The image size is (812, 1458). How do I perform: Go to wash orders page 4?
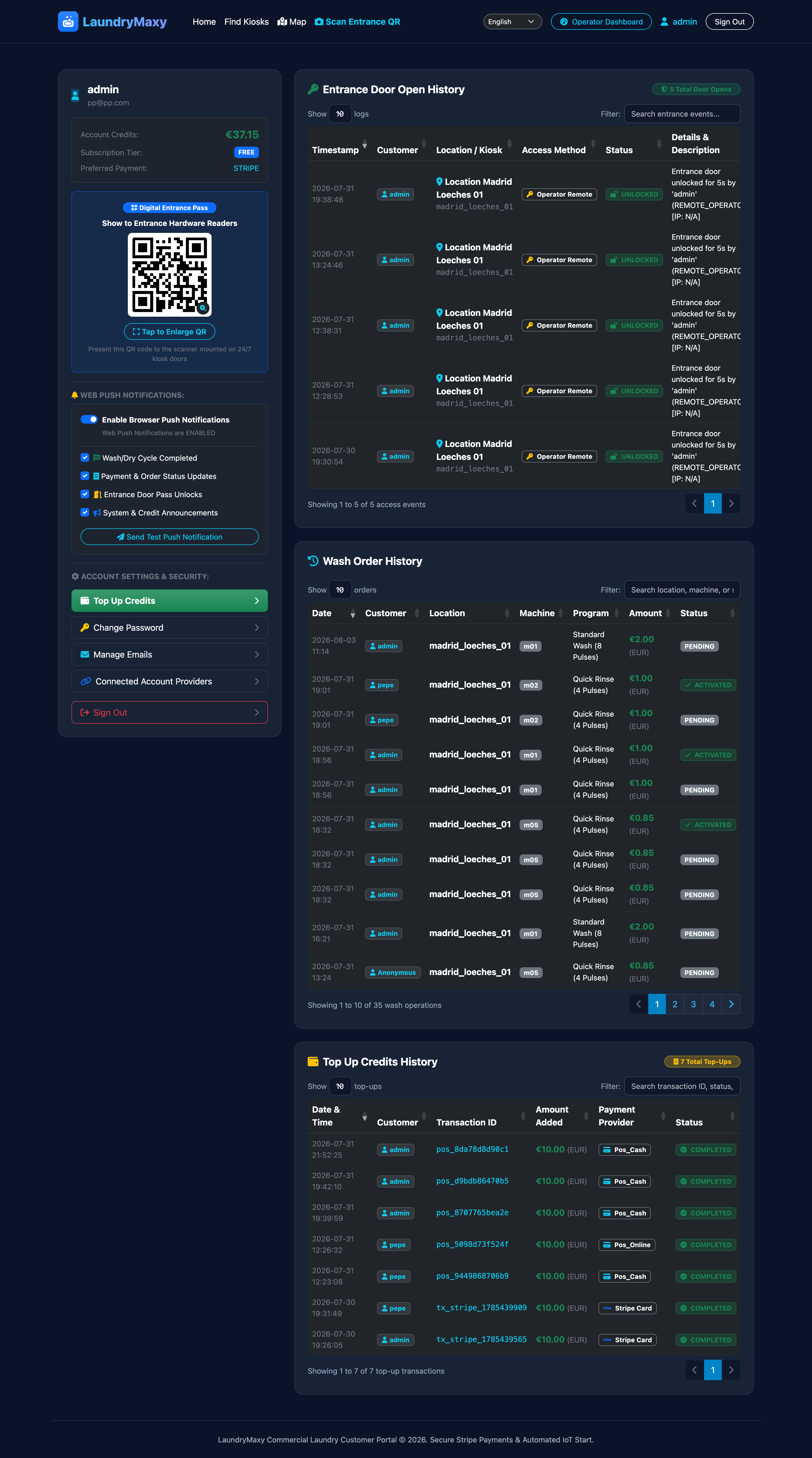712,1004
